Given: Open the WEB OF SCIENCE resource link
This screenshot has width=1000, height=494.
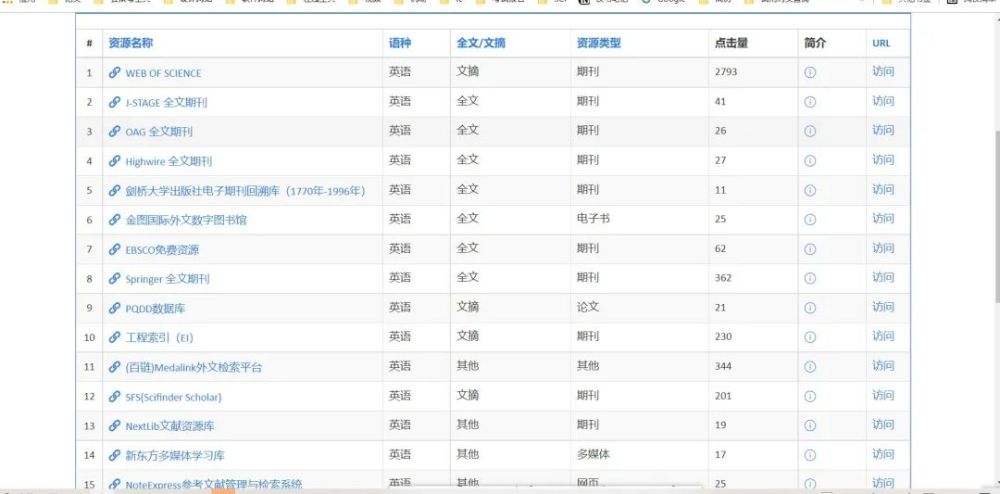Looking at the screenshot, I should [163, 73].
